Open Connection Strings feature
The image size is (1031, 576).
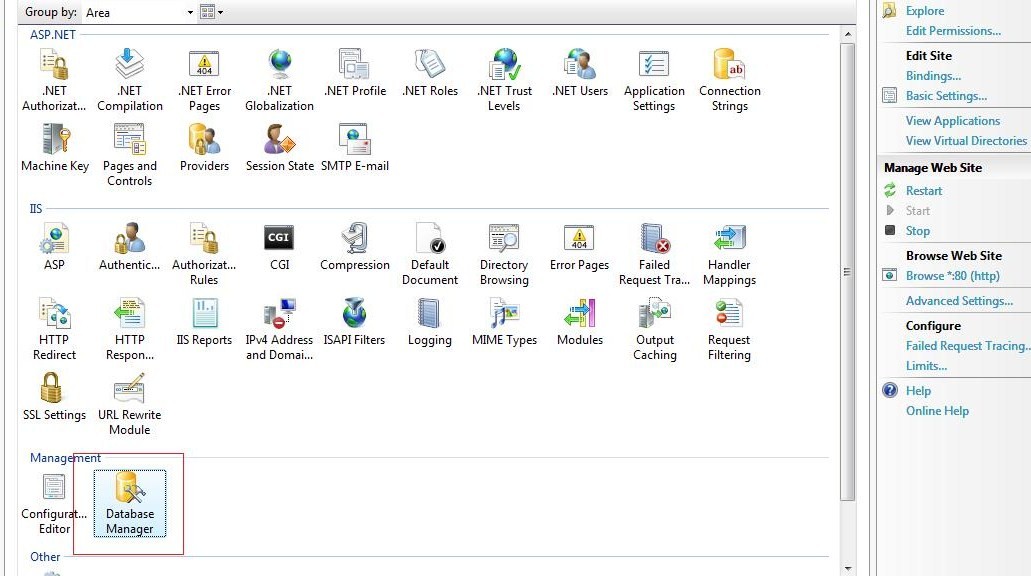(x=730, y=80)
